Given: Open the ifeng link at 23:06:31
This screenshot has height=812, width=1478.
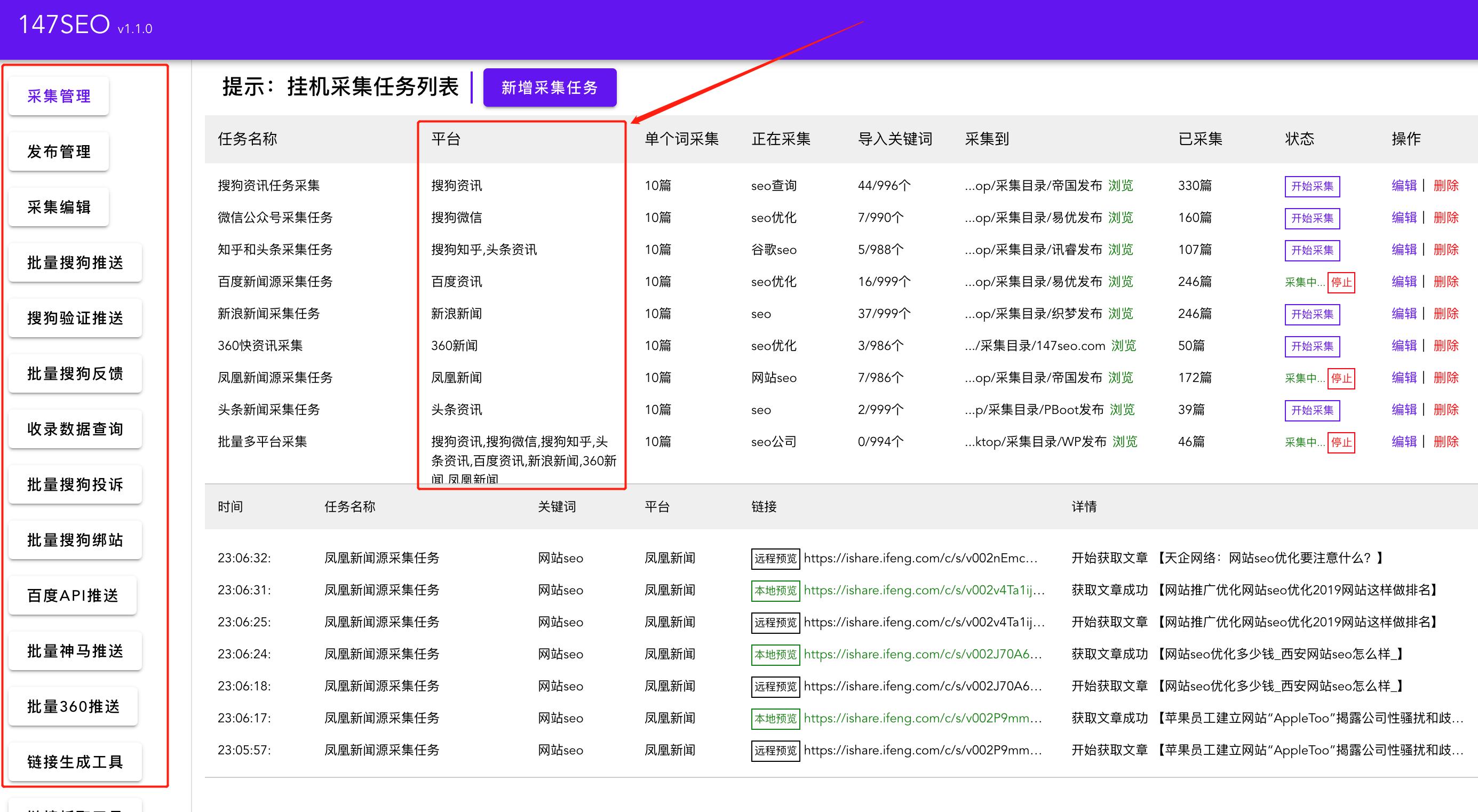Looking at the screenshot, I should point(924,590).
